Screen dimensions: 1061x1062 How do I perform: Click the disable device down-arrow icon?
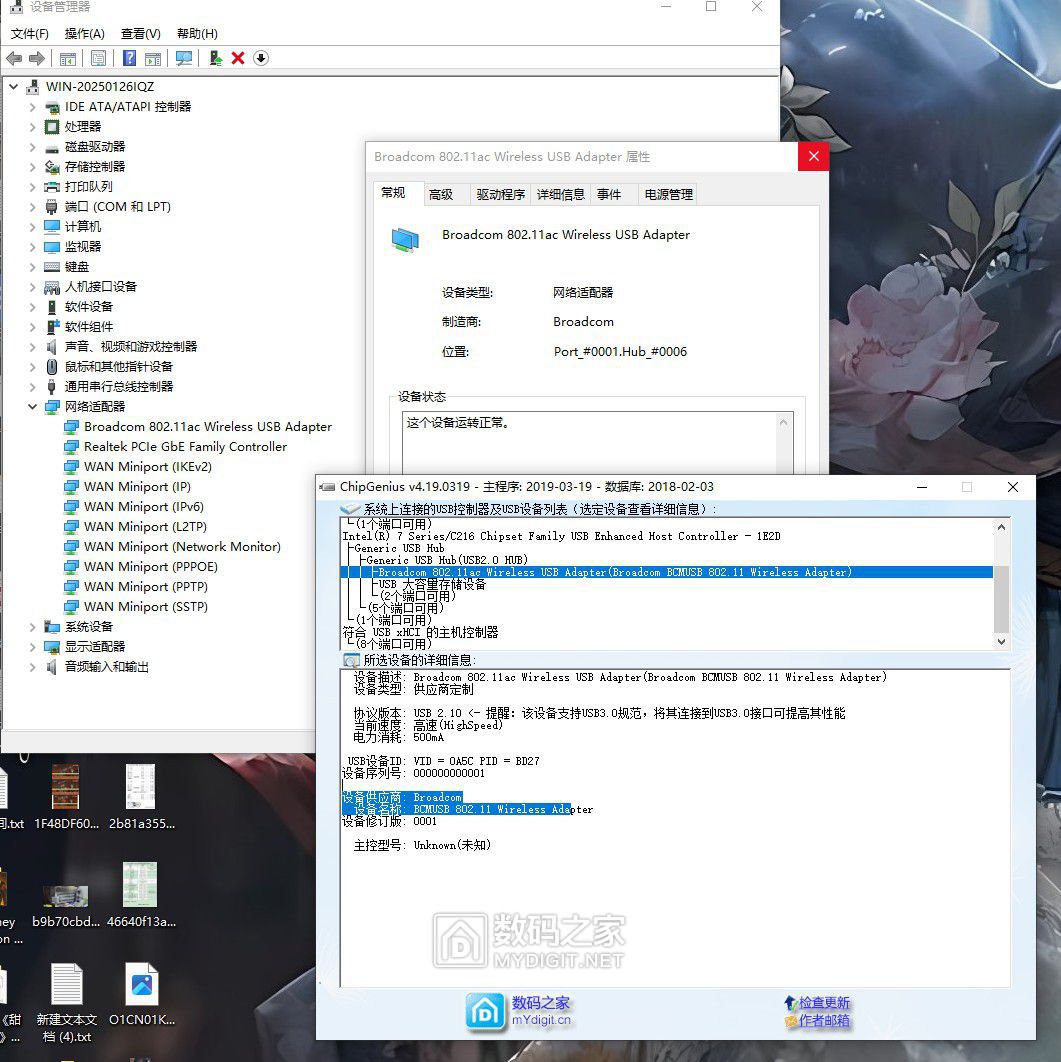coord(261,58)
